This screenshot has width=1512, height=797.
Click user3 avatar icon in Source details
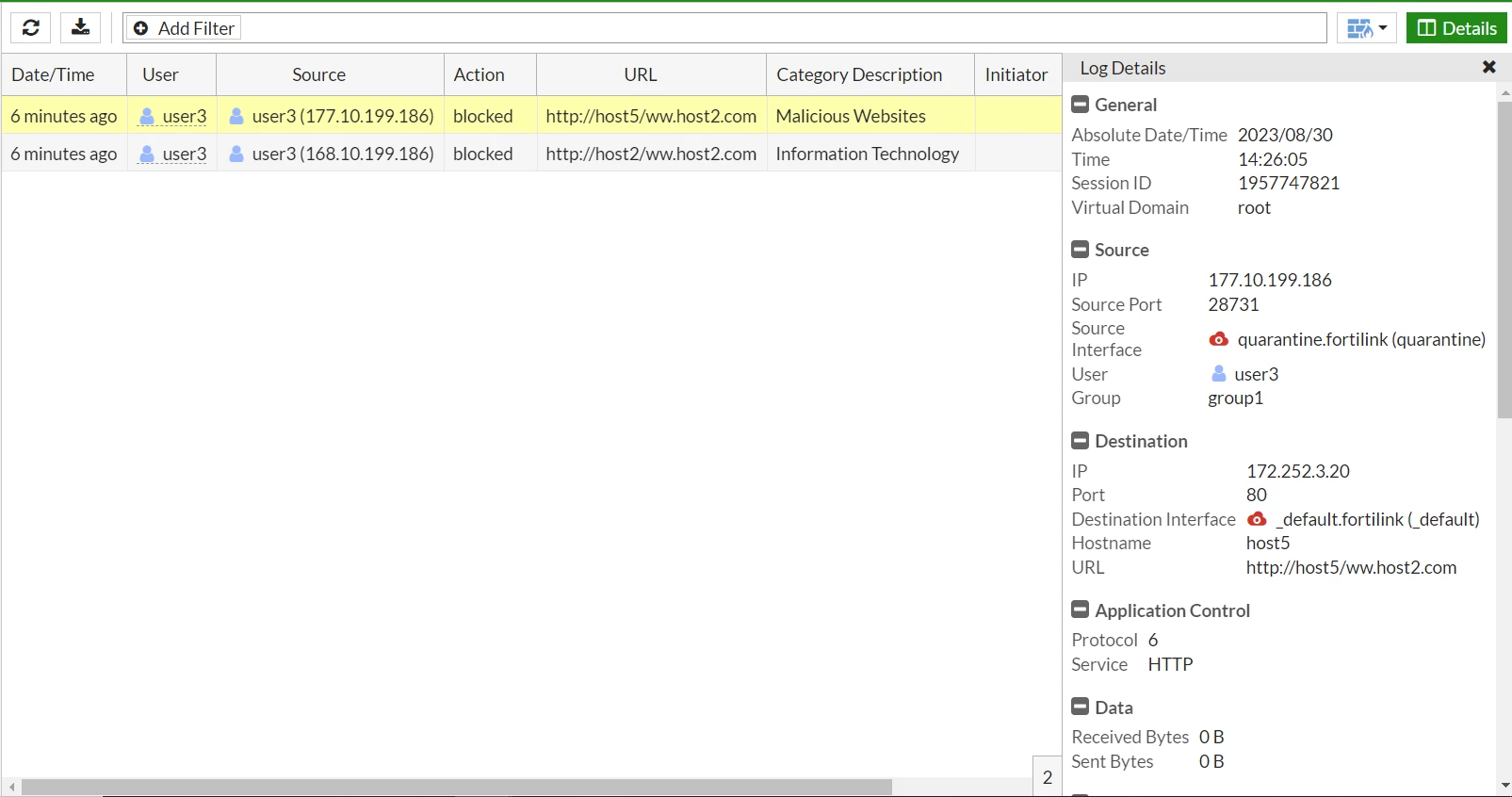(1218, 374)
